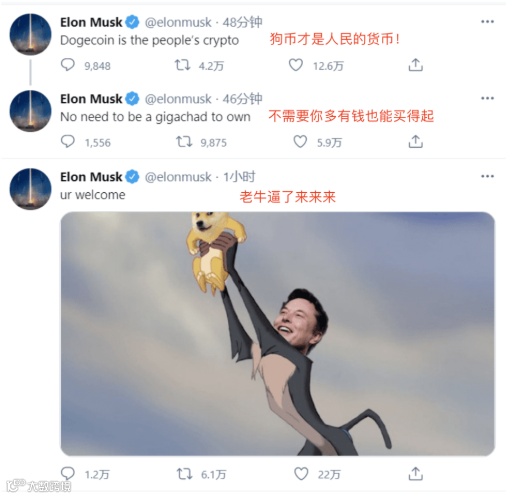
Task: Like the ur welcome tweet
Action: click(x=301, y=474)
